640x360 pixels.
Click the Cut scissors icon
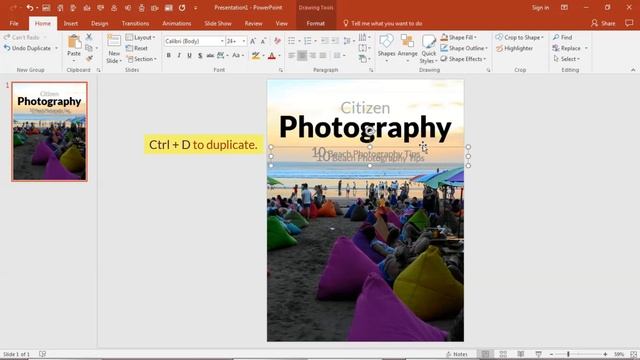[x=89, y=37]
